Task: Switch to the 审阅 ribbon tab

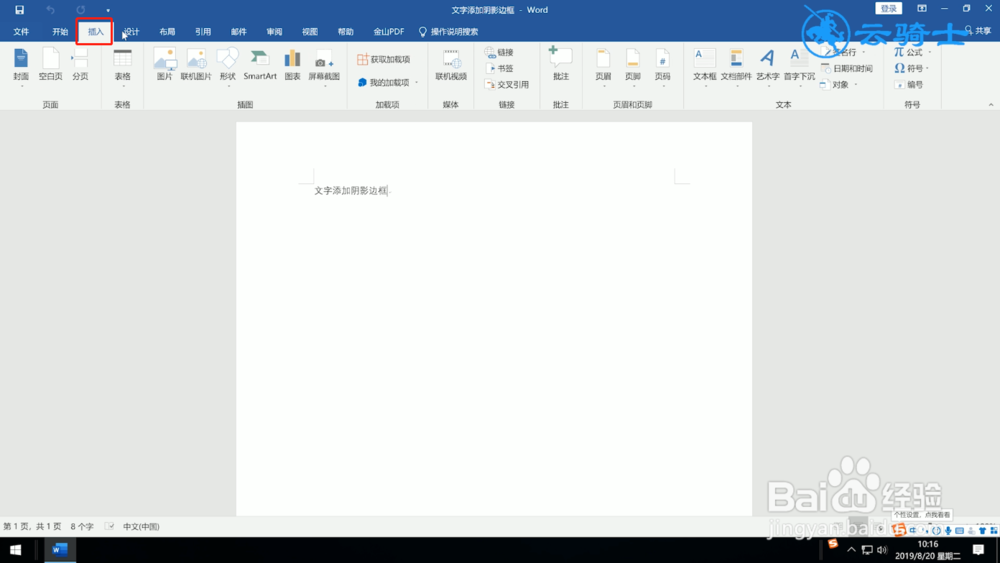Action: coord(274,31)
